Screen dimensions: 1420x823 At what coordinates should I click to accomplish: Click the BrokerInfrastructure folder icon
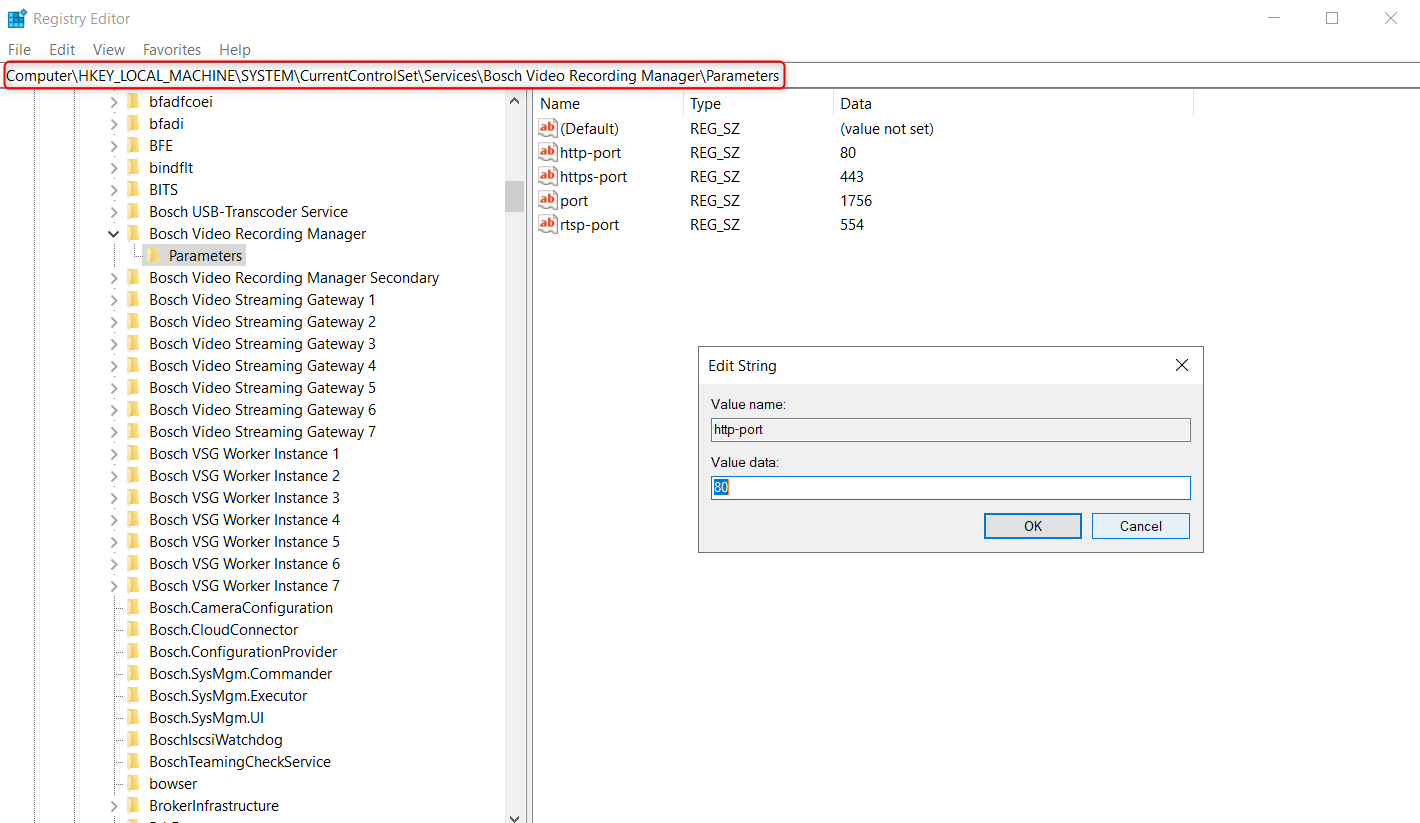click(x=134, y=805)
